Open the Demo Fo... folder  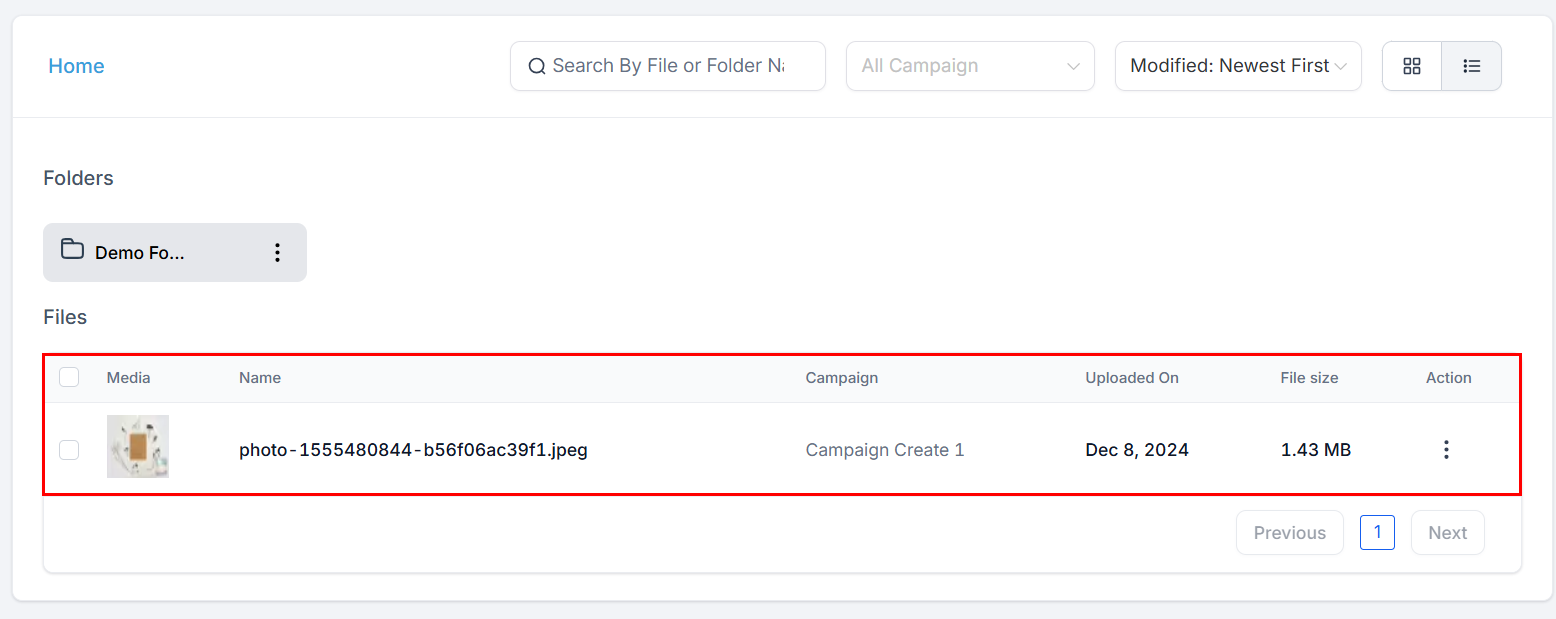point(140,253)
